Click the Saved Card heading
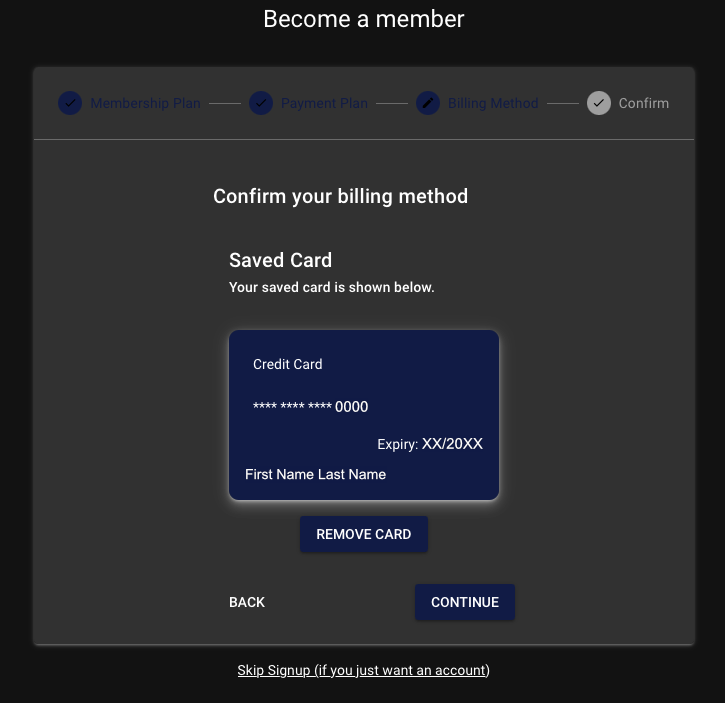The height and width of the screenshot is (703, 725). pyautogui.click(x=280, y=260)
